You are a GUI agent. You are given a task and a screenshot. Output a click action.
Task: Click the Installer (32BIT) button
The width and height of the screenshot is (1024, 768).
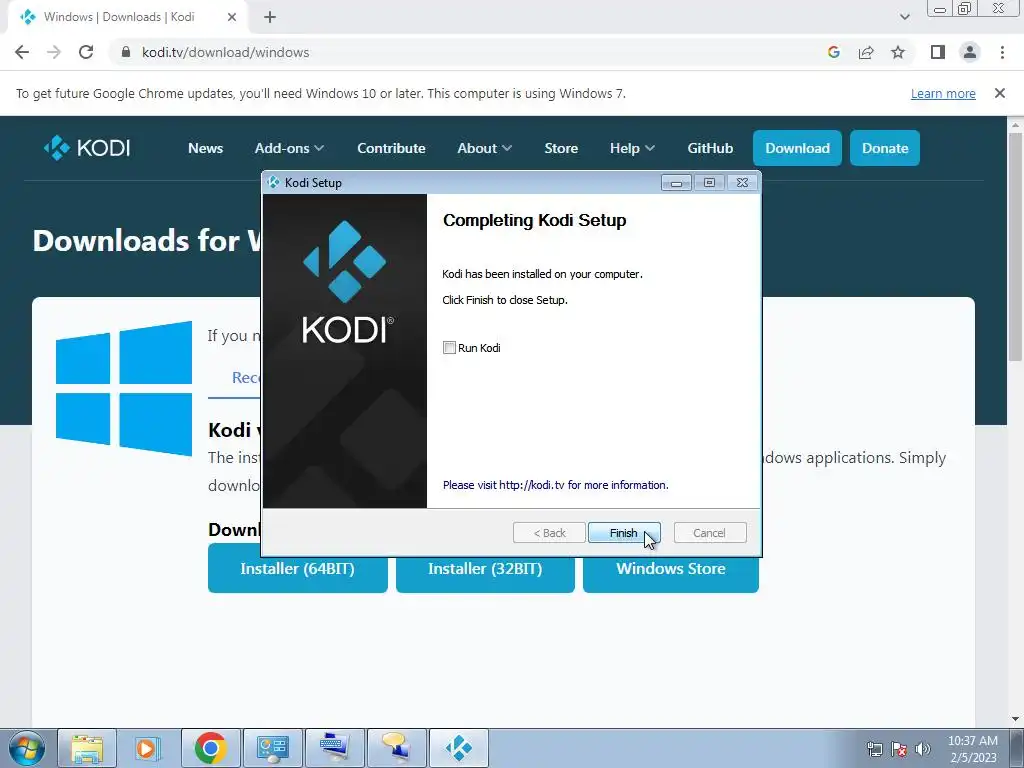(x=485, y=569)
